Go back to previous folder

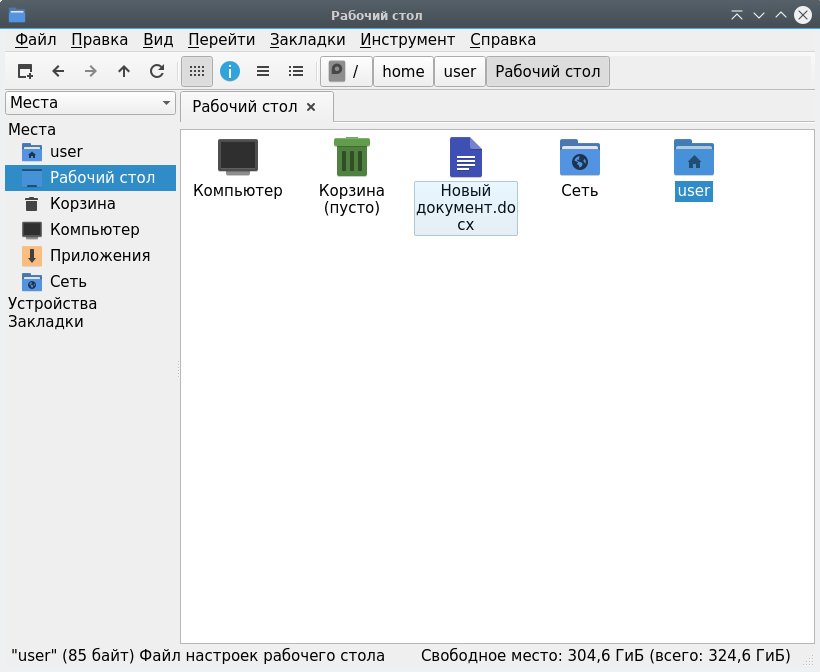58,71
